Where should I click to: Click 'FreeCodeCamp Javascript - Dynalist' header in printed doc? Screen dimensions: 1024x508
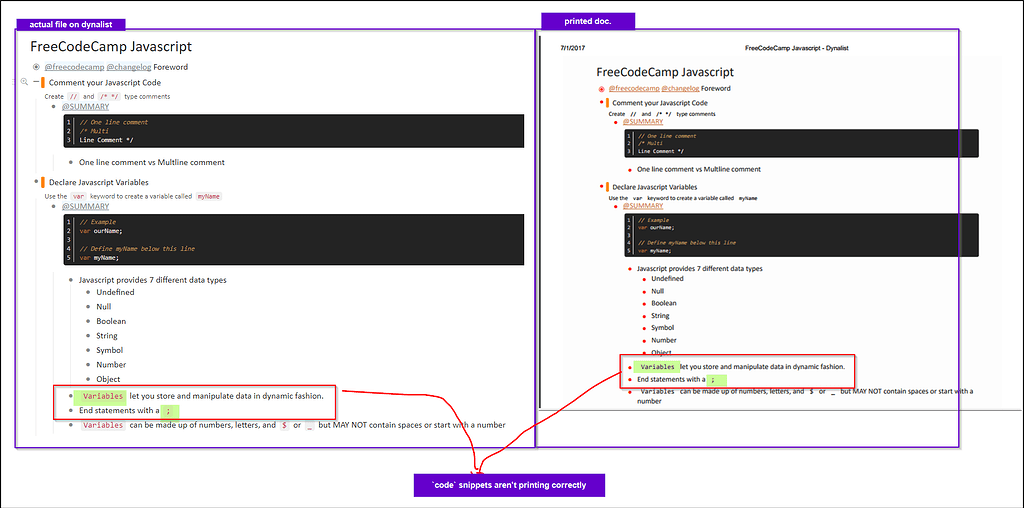point(797,48)
